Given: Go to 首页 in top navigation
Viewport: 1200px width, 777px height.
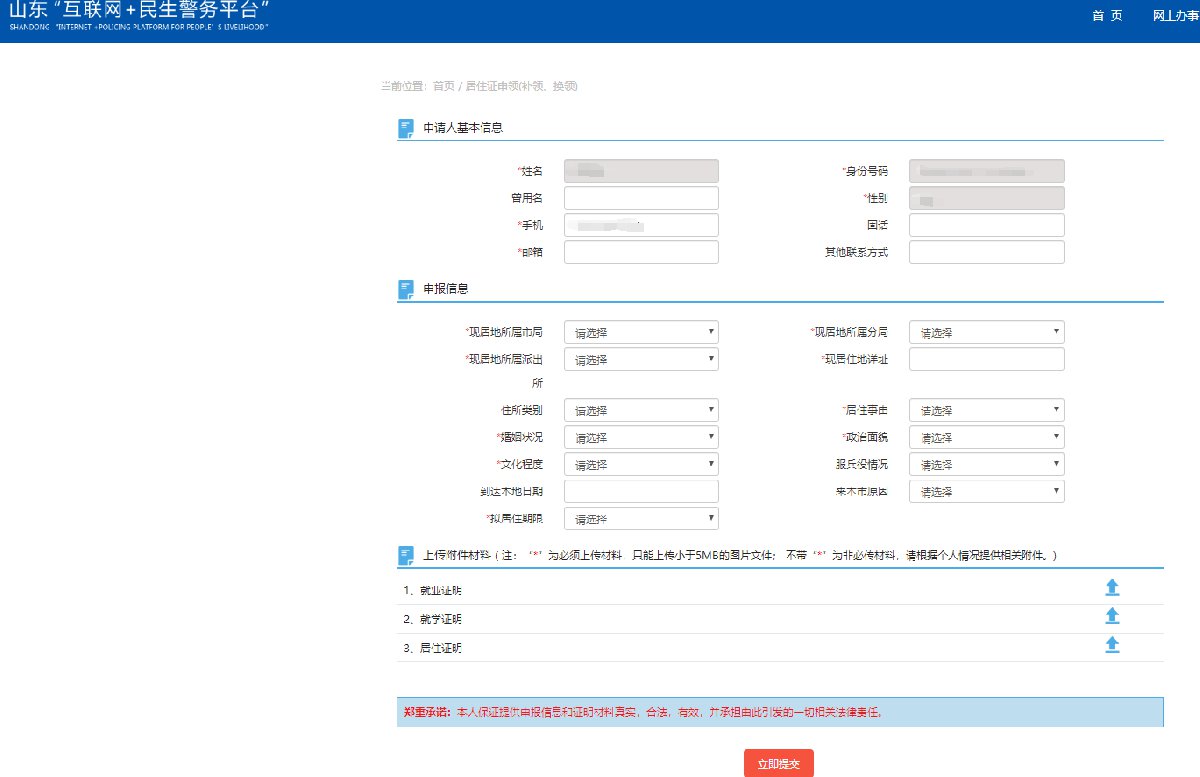Looking at the screenshot, I should tap(1107, 16).
